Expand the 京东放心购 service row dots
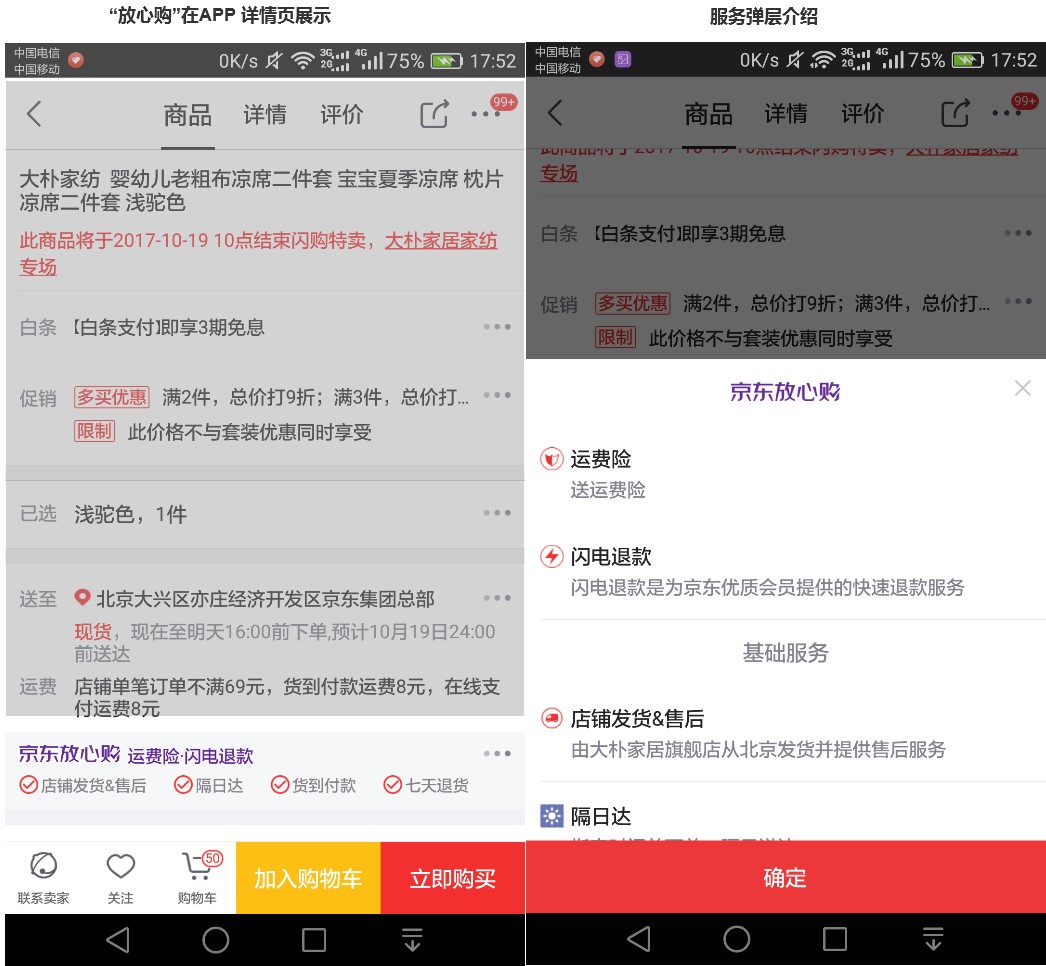The image size is (1046, 966). (x=497, y=754)
